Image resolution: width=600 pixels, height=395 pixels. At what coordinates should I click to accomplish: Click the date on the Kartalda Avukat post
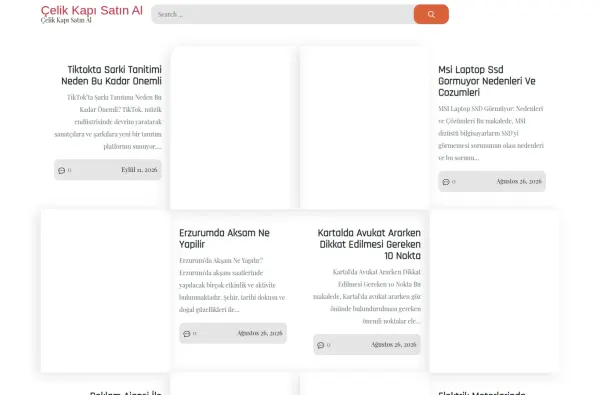coord(394,344)
